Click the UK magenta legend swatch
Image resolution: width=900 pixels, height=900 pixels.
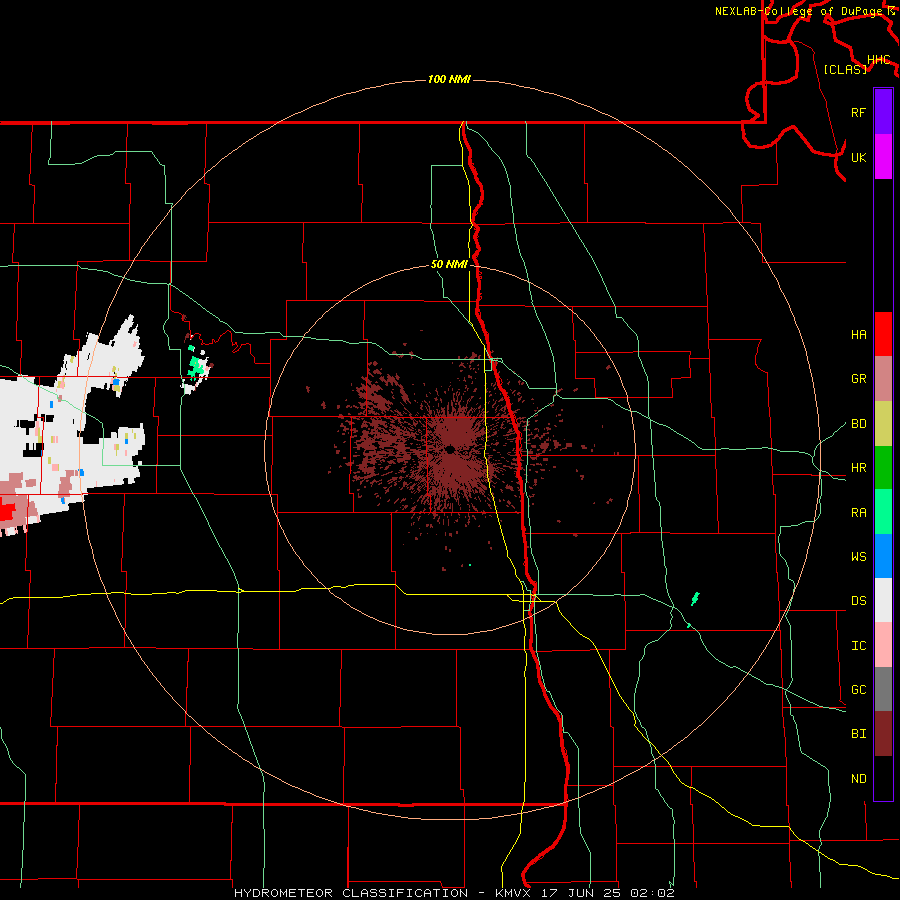coord(883,157)
